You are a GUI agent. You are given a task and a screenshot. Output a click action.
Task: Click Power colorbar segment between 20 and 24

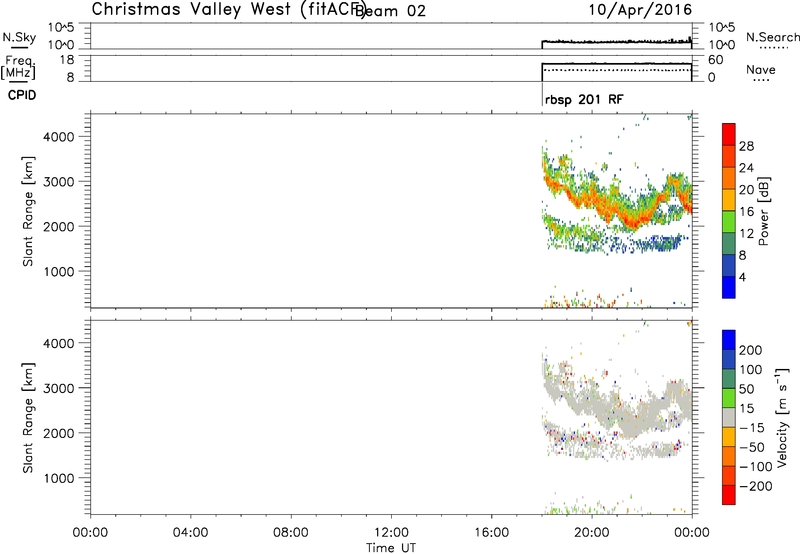pos(729,178)
